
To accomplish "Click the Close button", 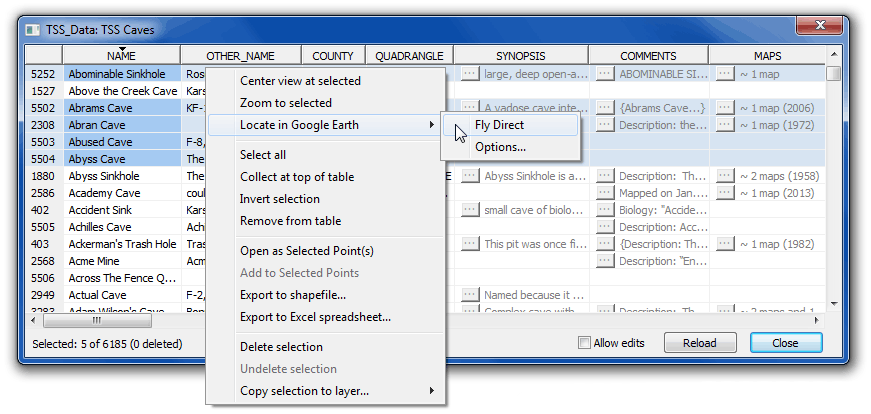I will pos(785,343).
